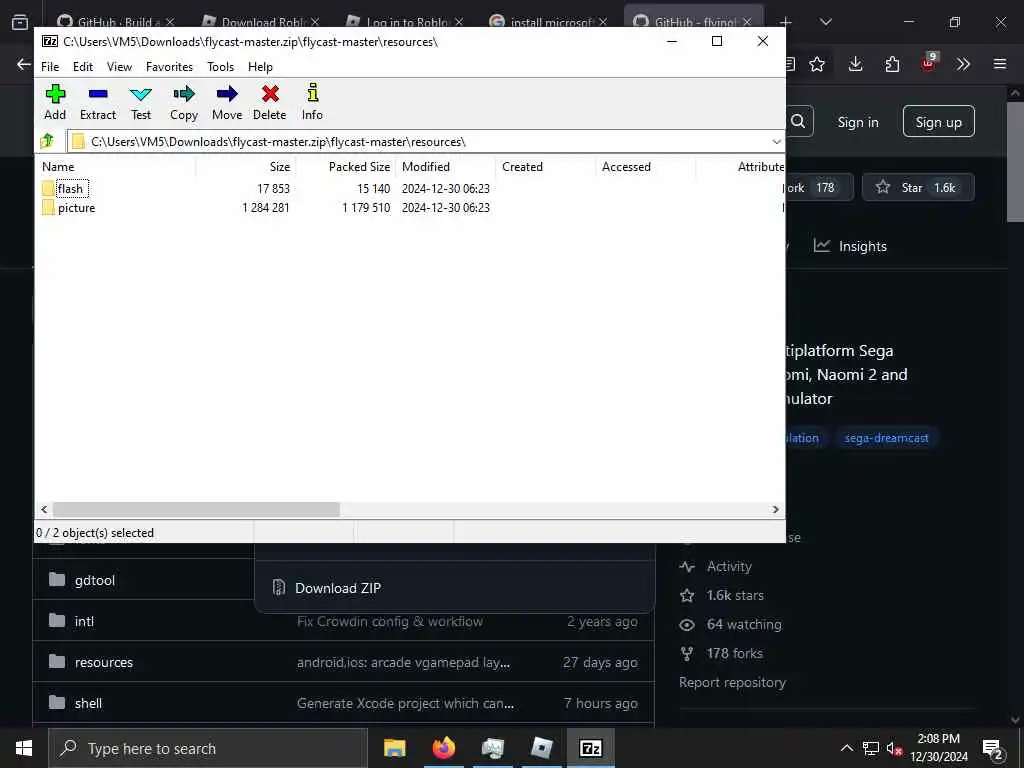Open the Help menu in 7-Zip
The width and height of the screenshot is (1024, 768).
(x=260, y=67)
